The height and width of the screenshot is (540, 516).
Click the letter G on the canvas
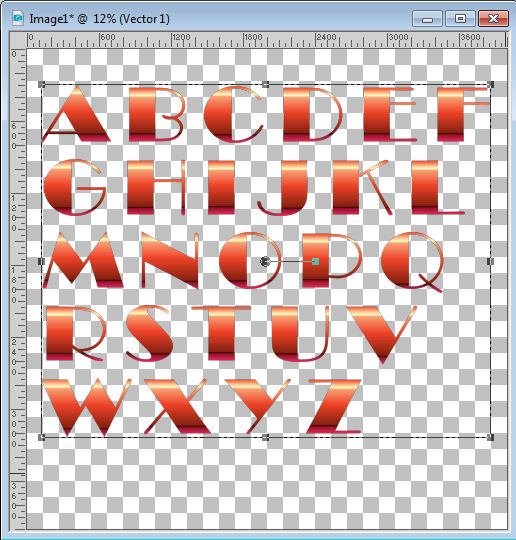pos(75,187)
